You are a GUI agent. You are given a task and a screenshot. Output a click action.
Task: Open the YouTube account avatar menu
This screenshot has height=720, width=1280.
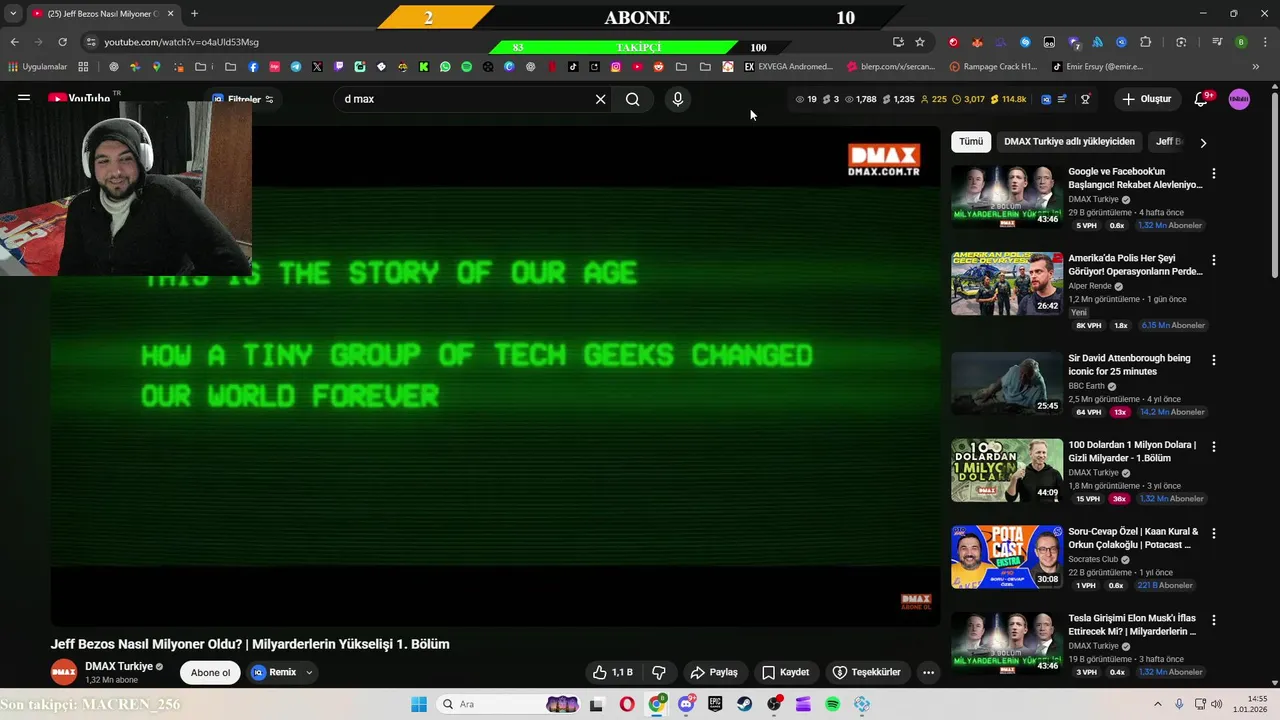tap(1239, 99)
